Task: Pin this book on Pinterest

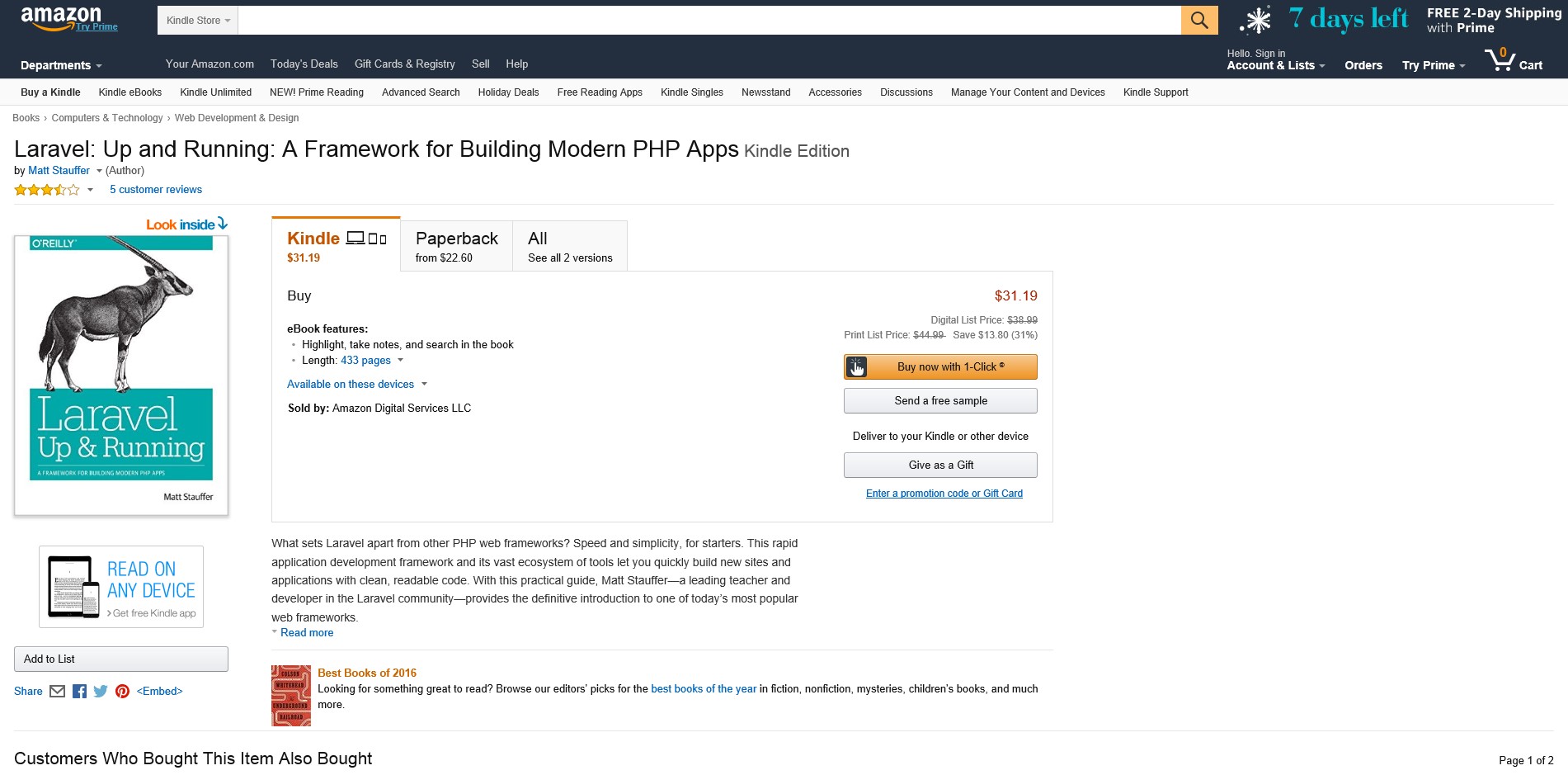Action: coord(122,692)
